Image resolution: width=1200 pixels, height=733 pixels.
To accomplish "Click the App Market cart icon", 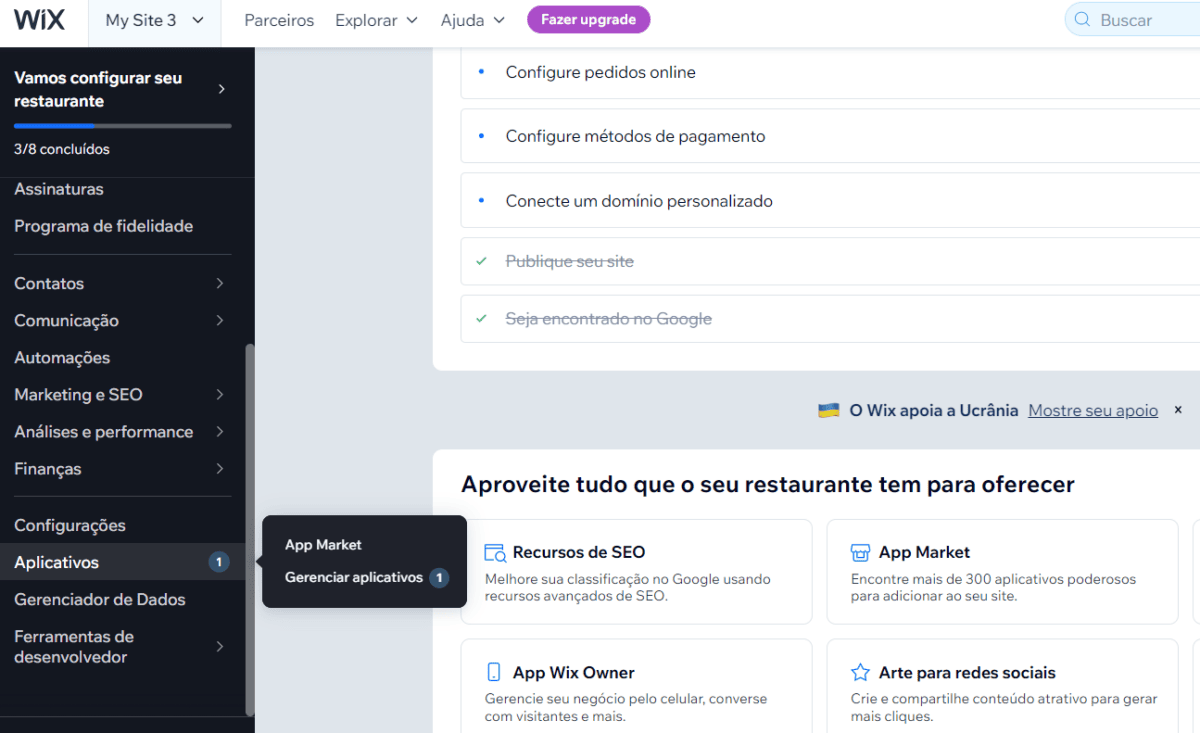I will pyautogui.click(x=860, y=551).
